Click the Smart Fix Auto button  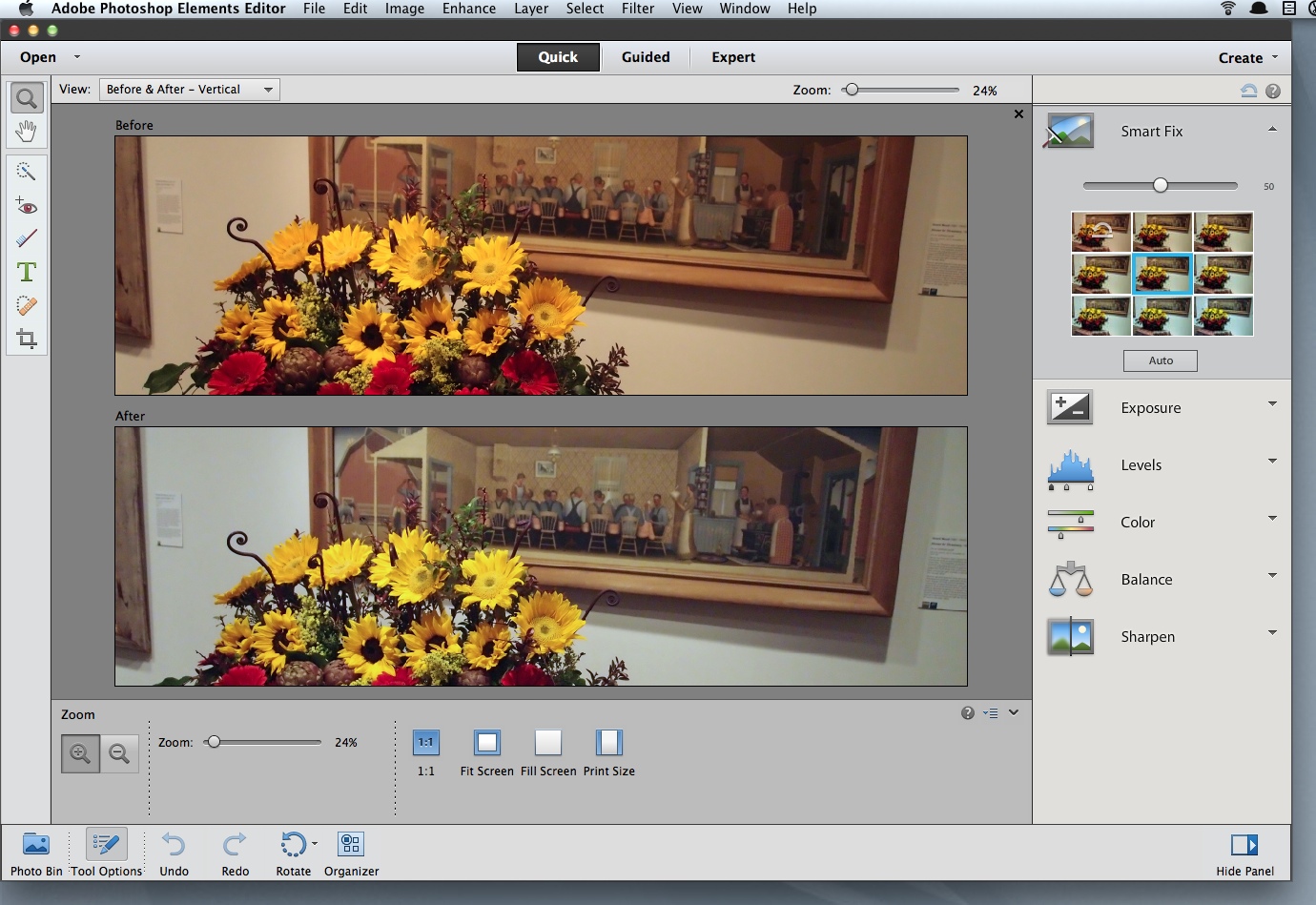pos(1160,360)
